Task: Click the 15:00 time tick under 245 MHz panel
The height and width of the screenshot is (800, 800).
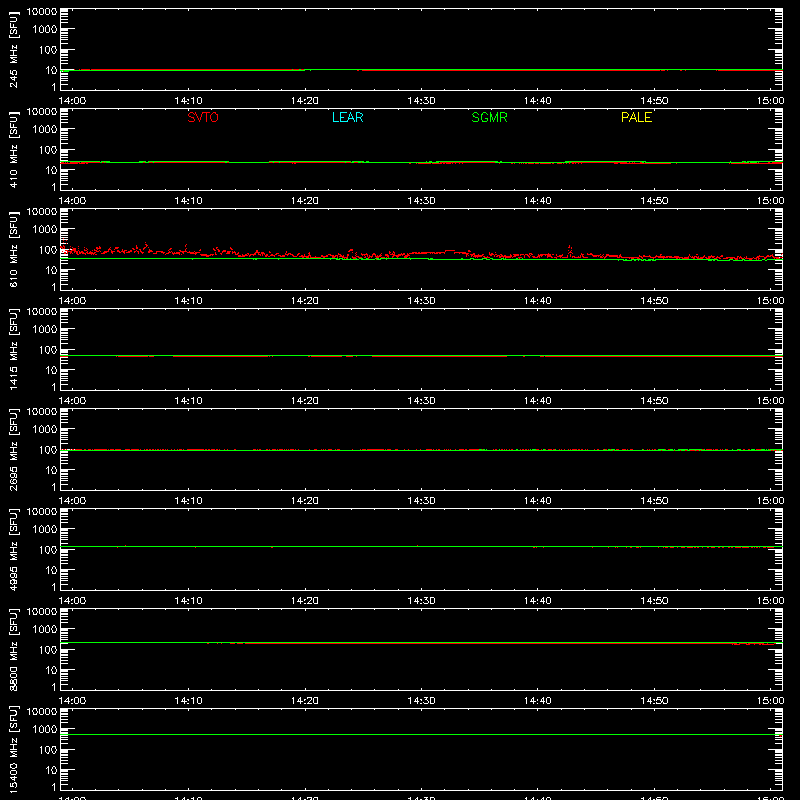Action: point(770,101)
